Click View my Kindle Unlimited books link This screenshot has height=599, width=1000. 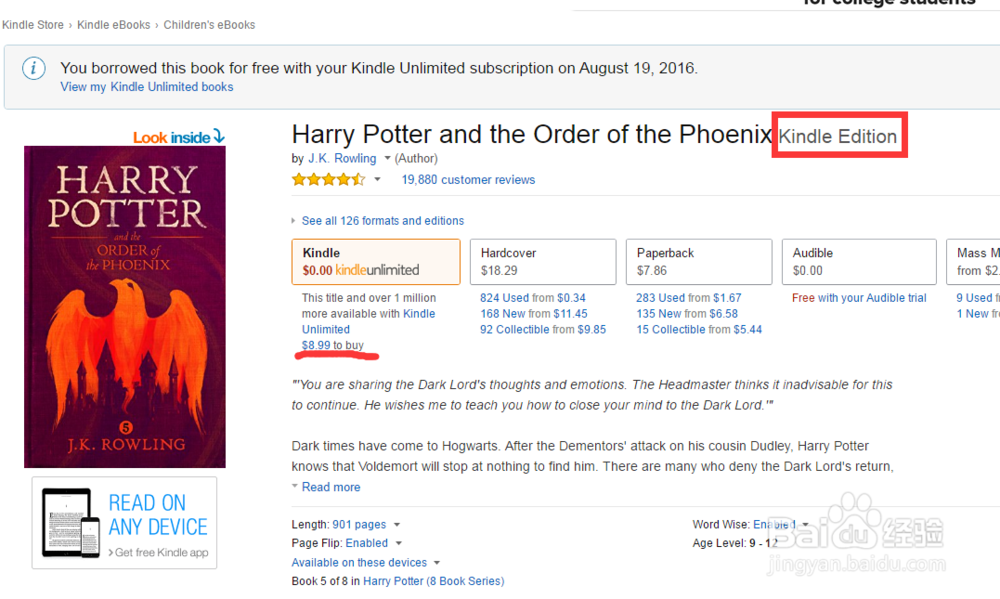click(x=147, y=87)
